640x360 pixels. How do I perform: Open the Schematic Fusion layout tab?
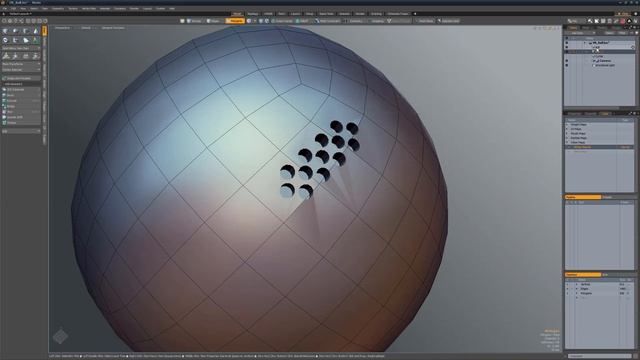point(398,14)
